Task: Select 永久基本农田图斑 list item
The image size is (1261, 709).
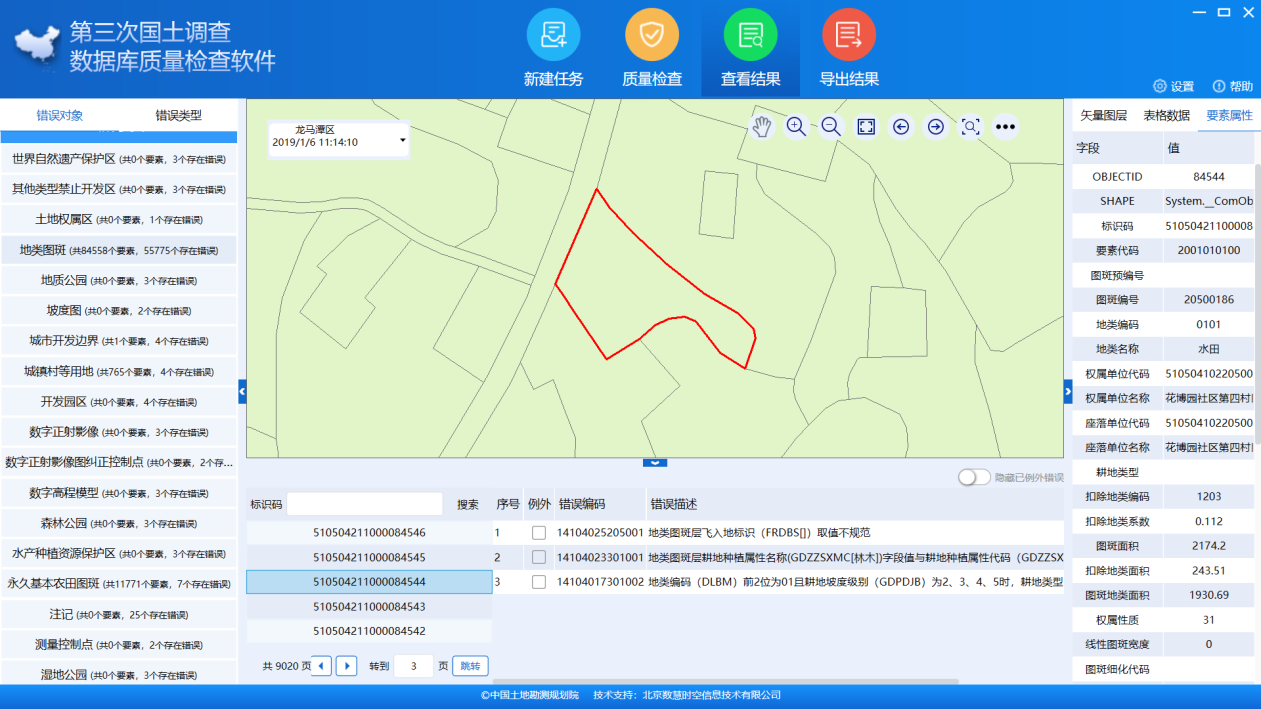Action: pyautogui.click(x=118, y=584)
